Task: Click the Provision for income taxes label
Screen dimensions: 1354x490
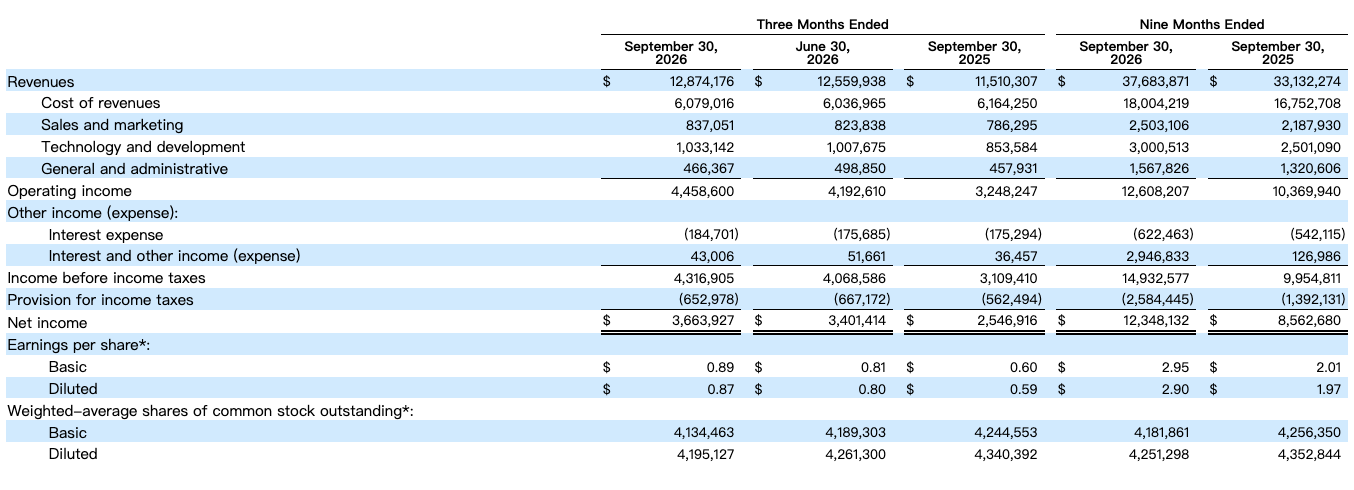Action: 100,300
